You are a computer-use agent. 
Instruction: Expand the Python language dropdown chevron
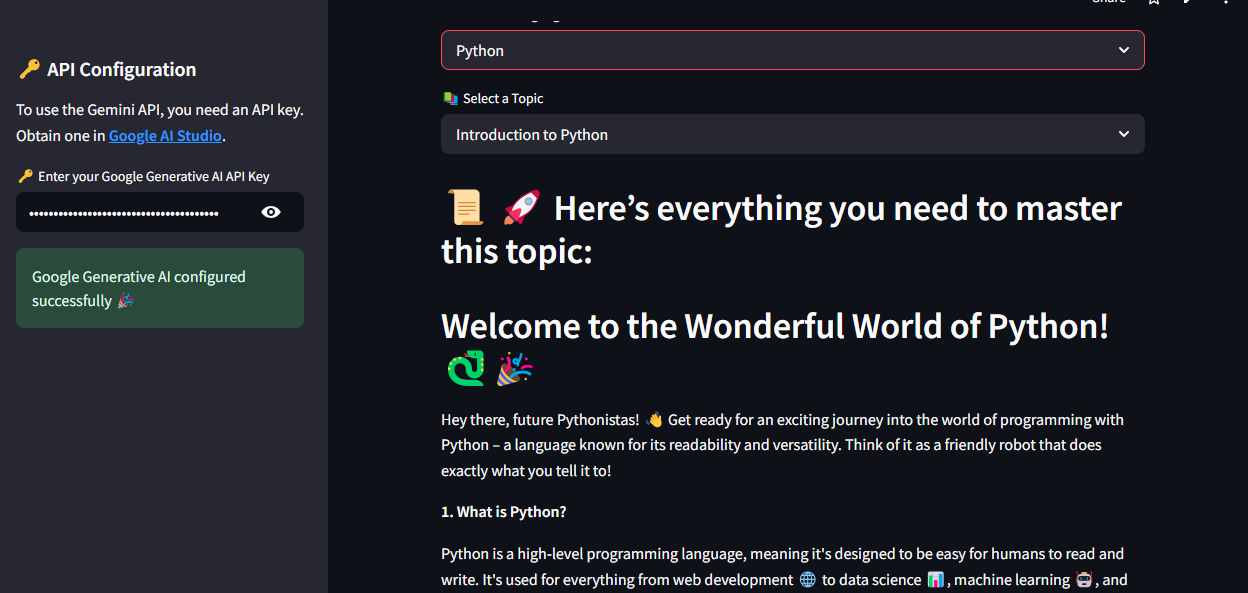coord(1123,50)
